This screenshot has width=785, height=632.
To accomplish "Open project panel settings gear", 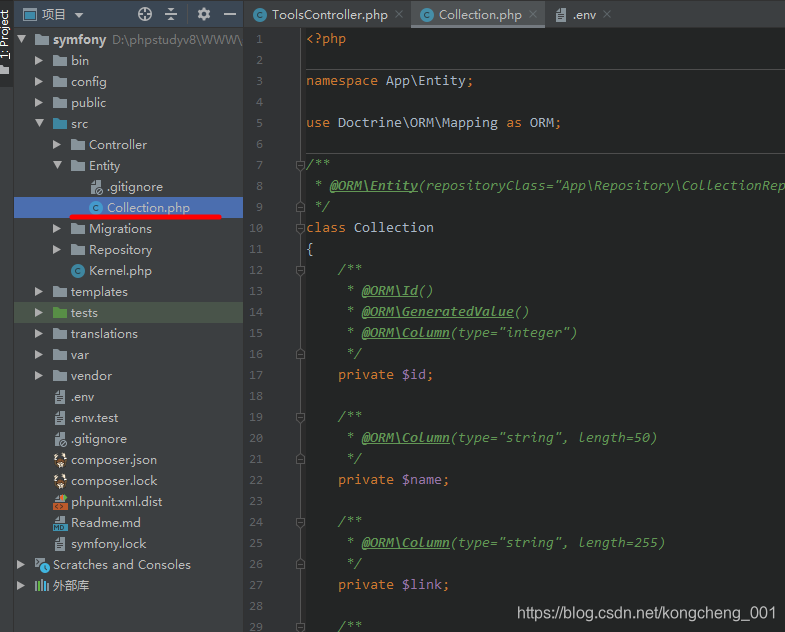I will (203, 14).
